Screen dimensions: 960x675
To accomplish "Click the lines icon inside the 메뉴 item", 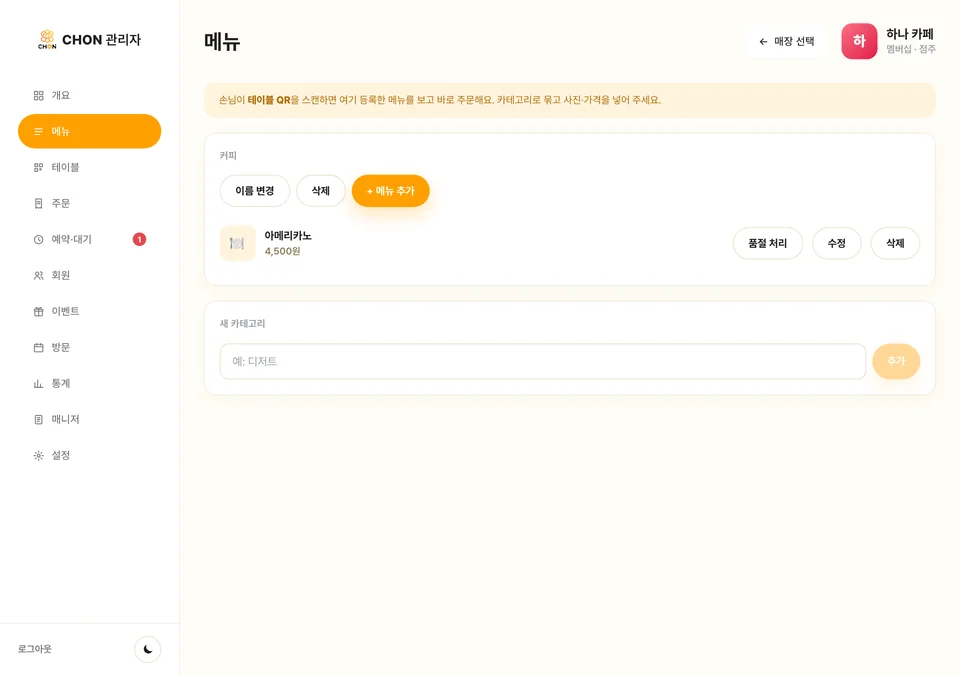I will point(39,132).
